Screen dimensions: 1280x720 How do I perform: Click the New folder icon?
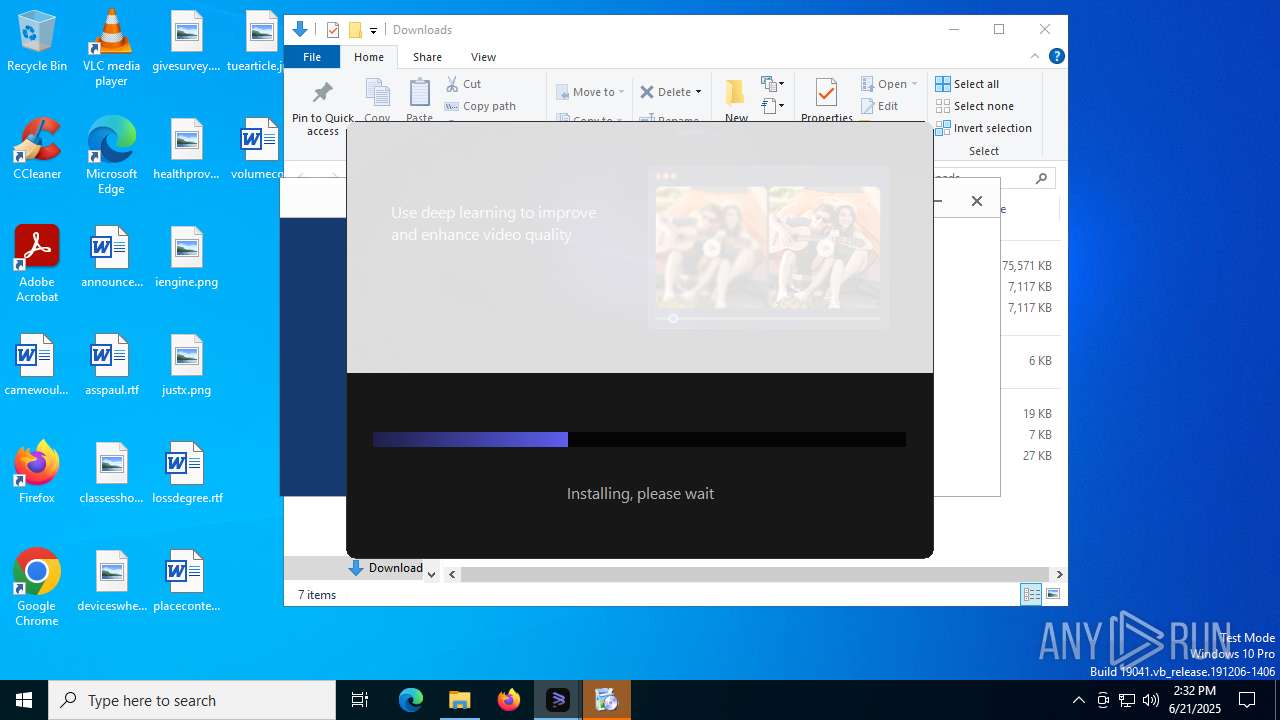(736, 93)
